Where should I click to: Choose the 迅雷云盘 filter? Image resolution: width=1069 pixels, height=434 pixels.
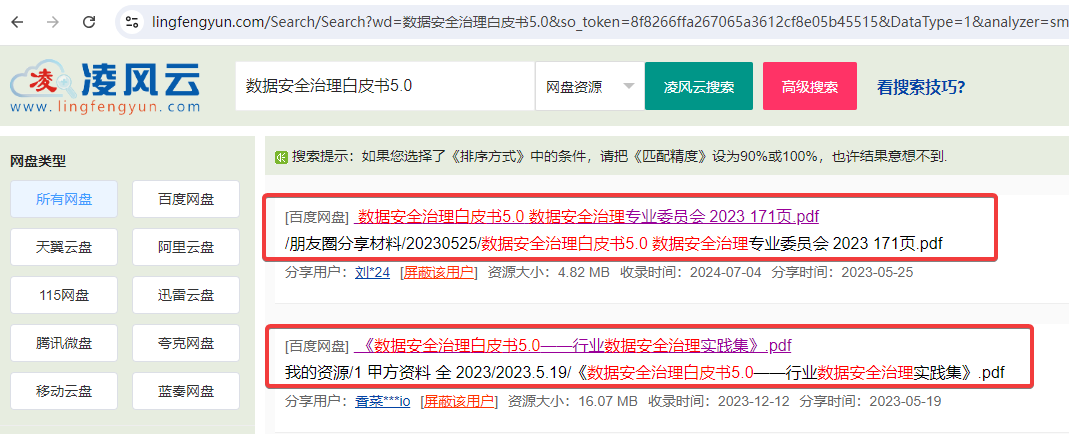click(x=186, y=295)
